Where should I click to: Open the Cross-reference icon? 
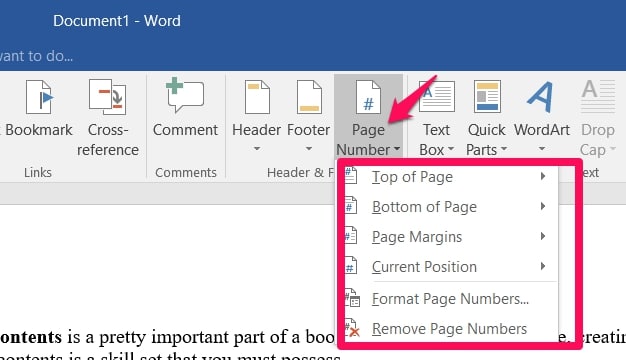click(107, 97)
